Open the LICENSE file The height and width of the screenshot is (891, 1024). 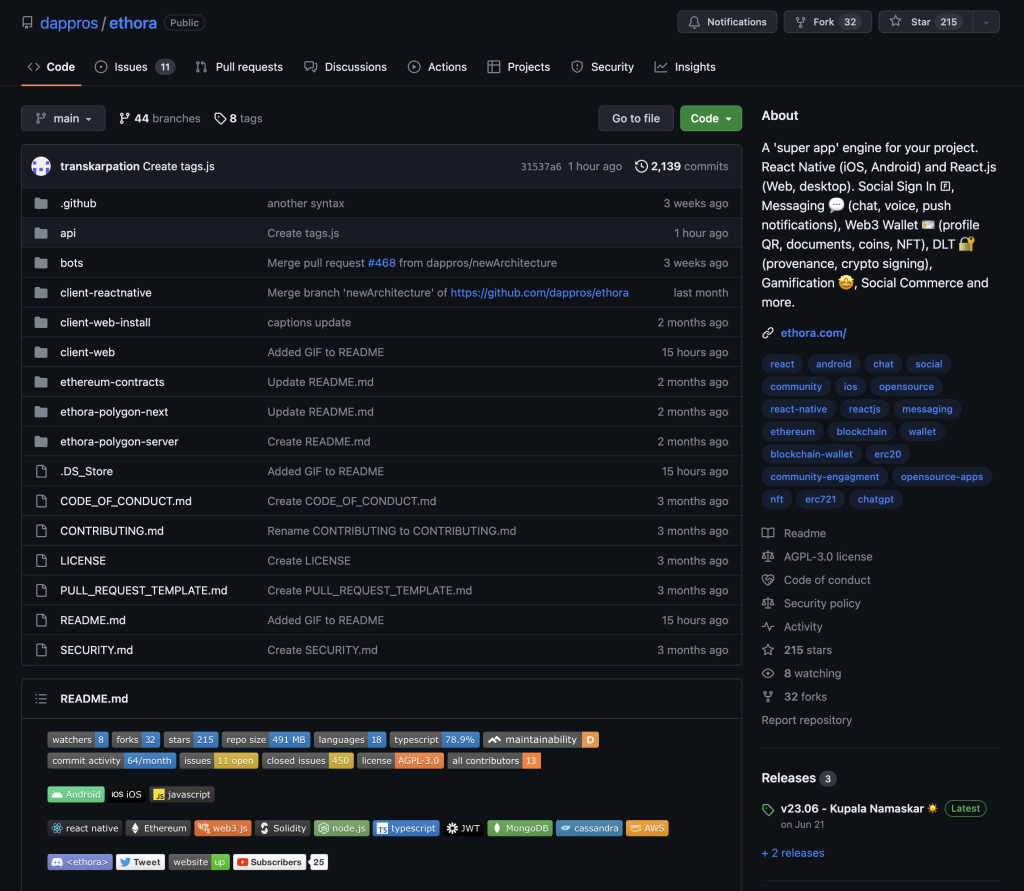83,560
